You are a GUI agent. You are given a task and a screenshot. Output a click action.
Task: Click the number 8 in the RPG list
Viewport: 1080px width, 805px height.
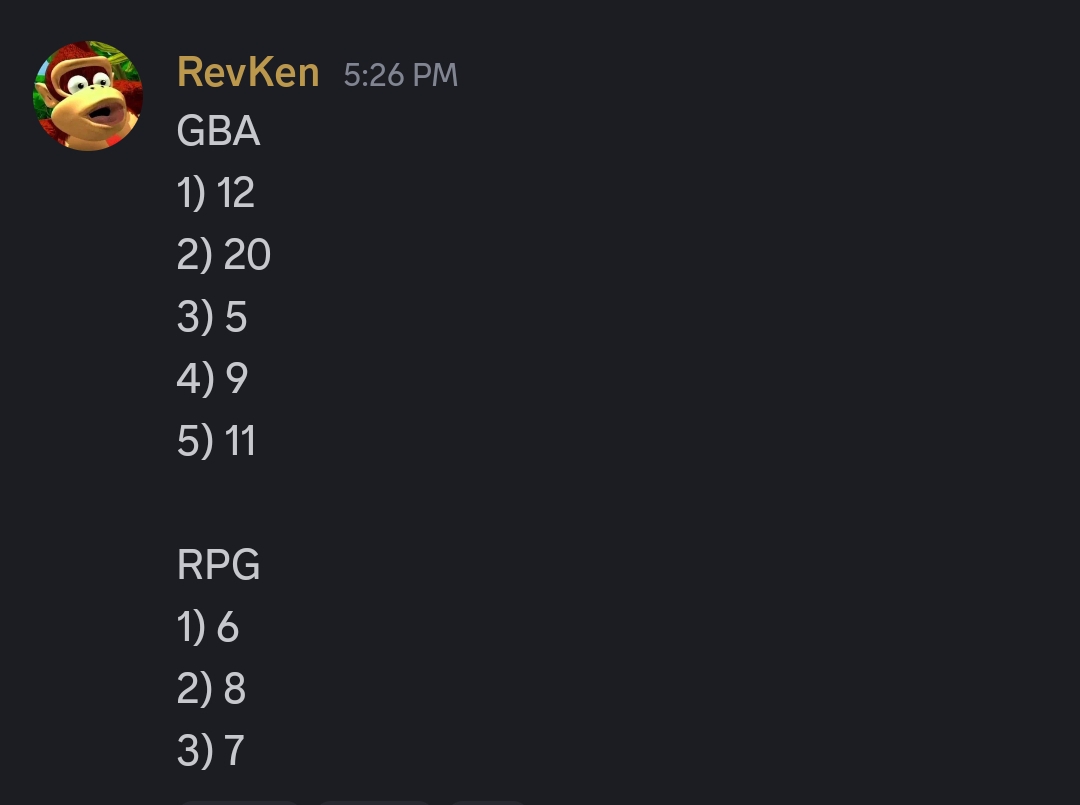pyautogui.click(x=235, y=689)
